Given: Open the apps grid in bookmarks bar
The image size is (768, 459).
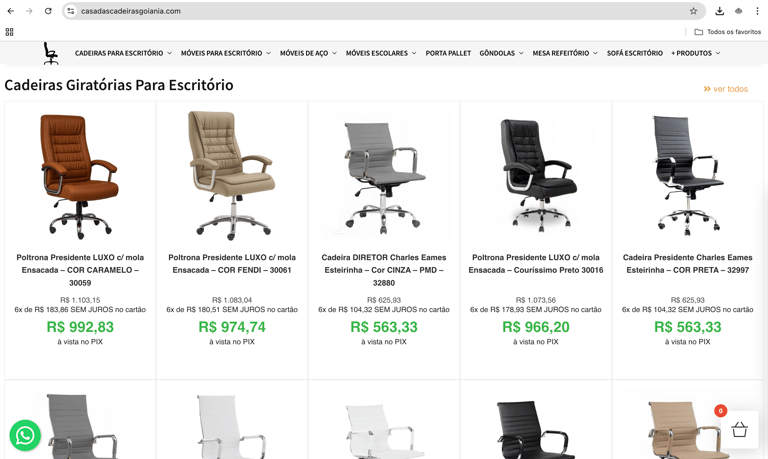Looking at the screenshot, I should (9, 32).
